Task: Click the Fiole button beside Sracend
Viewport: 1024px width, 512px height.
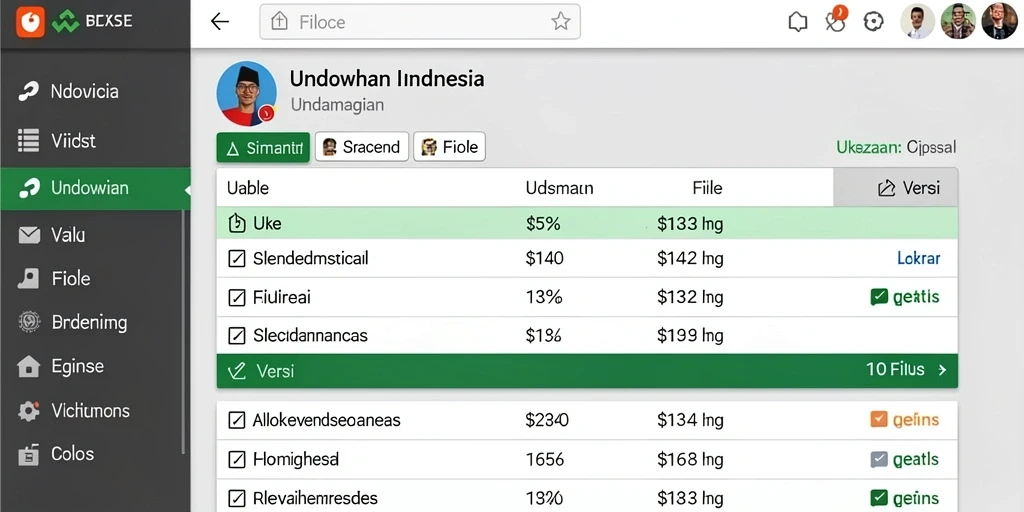Action: pyautogui.click(x=449, y=147)
